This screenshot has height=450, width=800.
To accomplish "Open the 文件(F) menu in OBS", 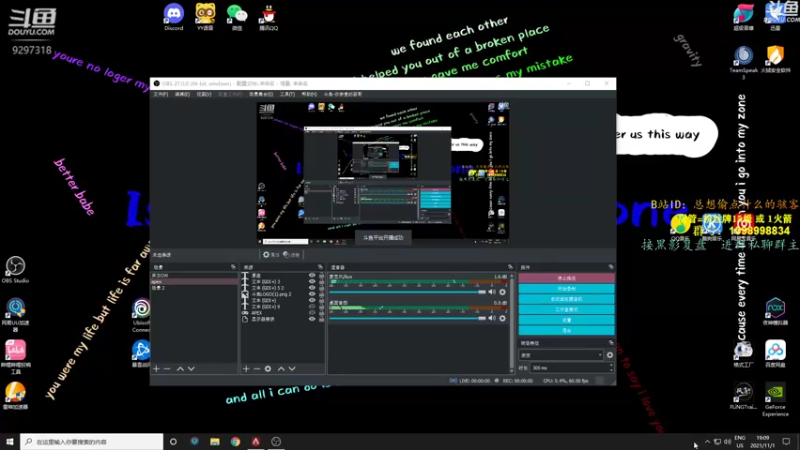I will [161, 94].
